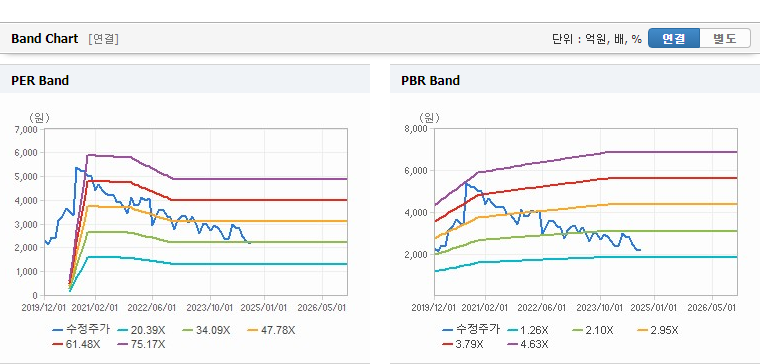Toggle the 1.26X legend entry

[x=528, y=330]
